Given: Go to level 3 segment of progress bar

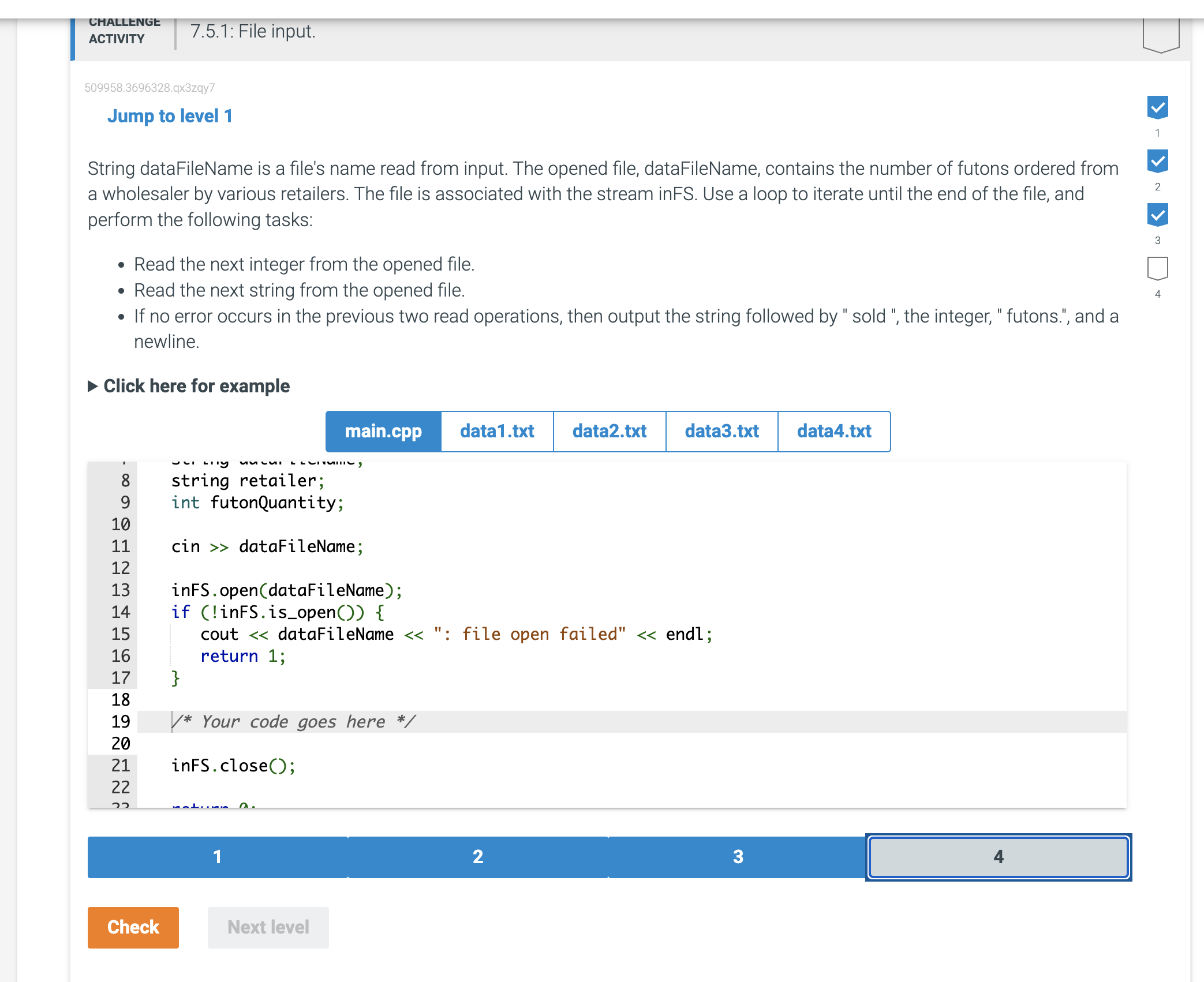Looking at the screenshot, I should [738, 857].
